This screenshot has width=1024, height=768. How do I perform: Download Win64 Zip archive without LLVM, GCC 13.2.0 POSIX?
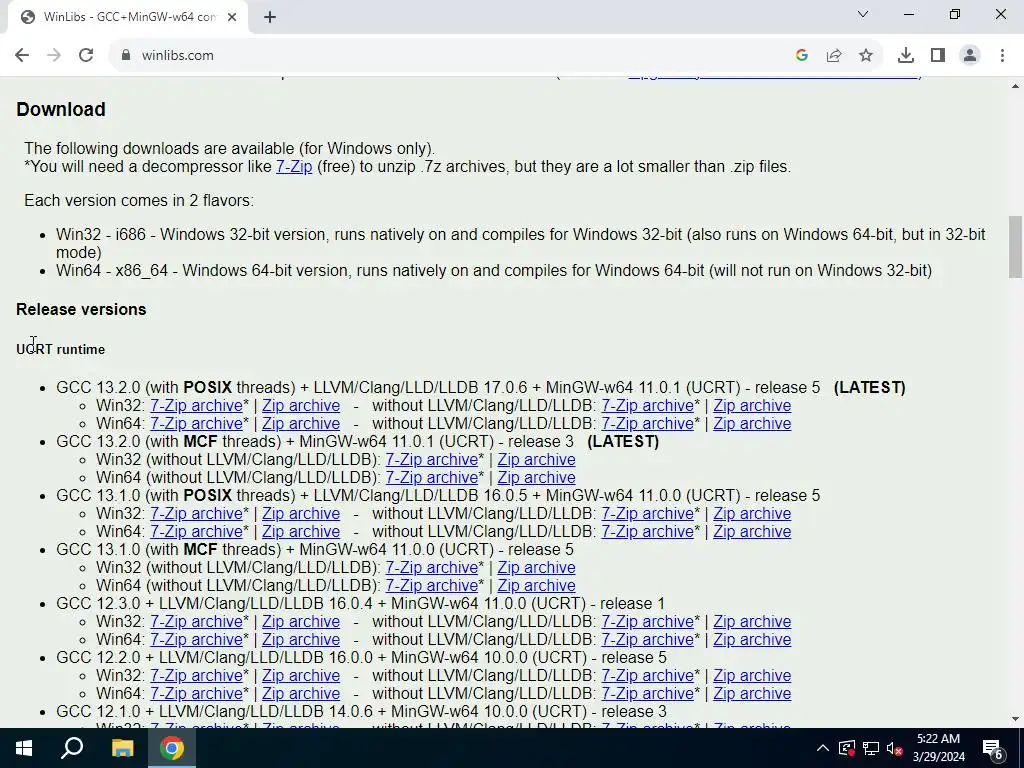tap(752, 424)
